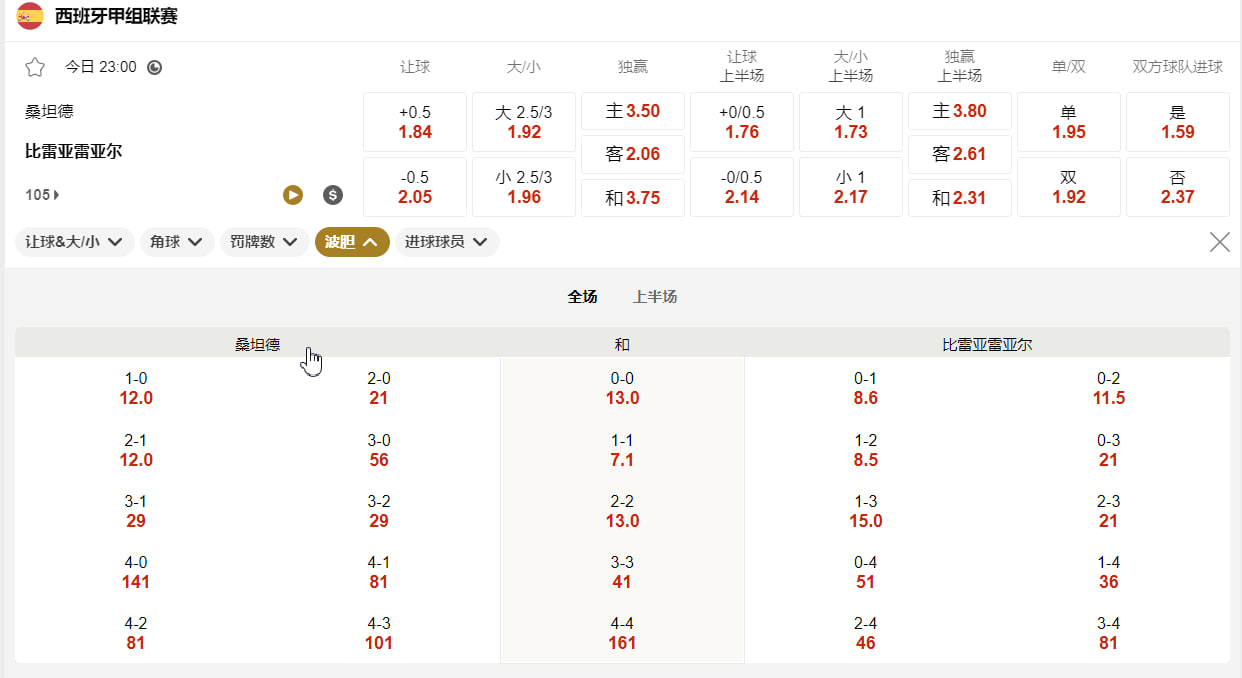Switch to 上半场 tab
This screenshot has width=1242, height=678.
click(x=655, y=297)
